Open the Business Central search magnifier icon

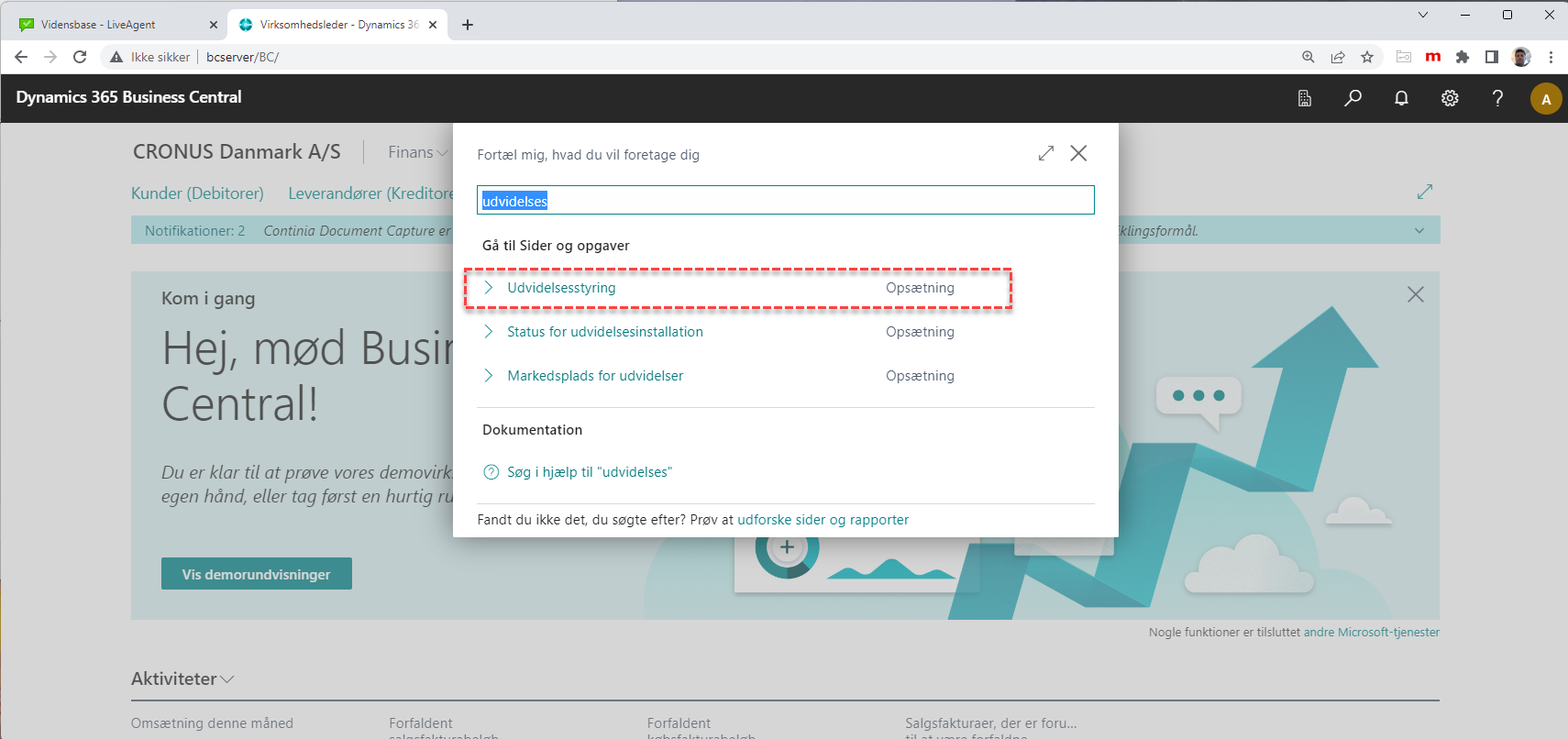click(1353, 98)
